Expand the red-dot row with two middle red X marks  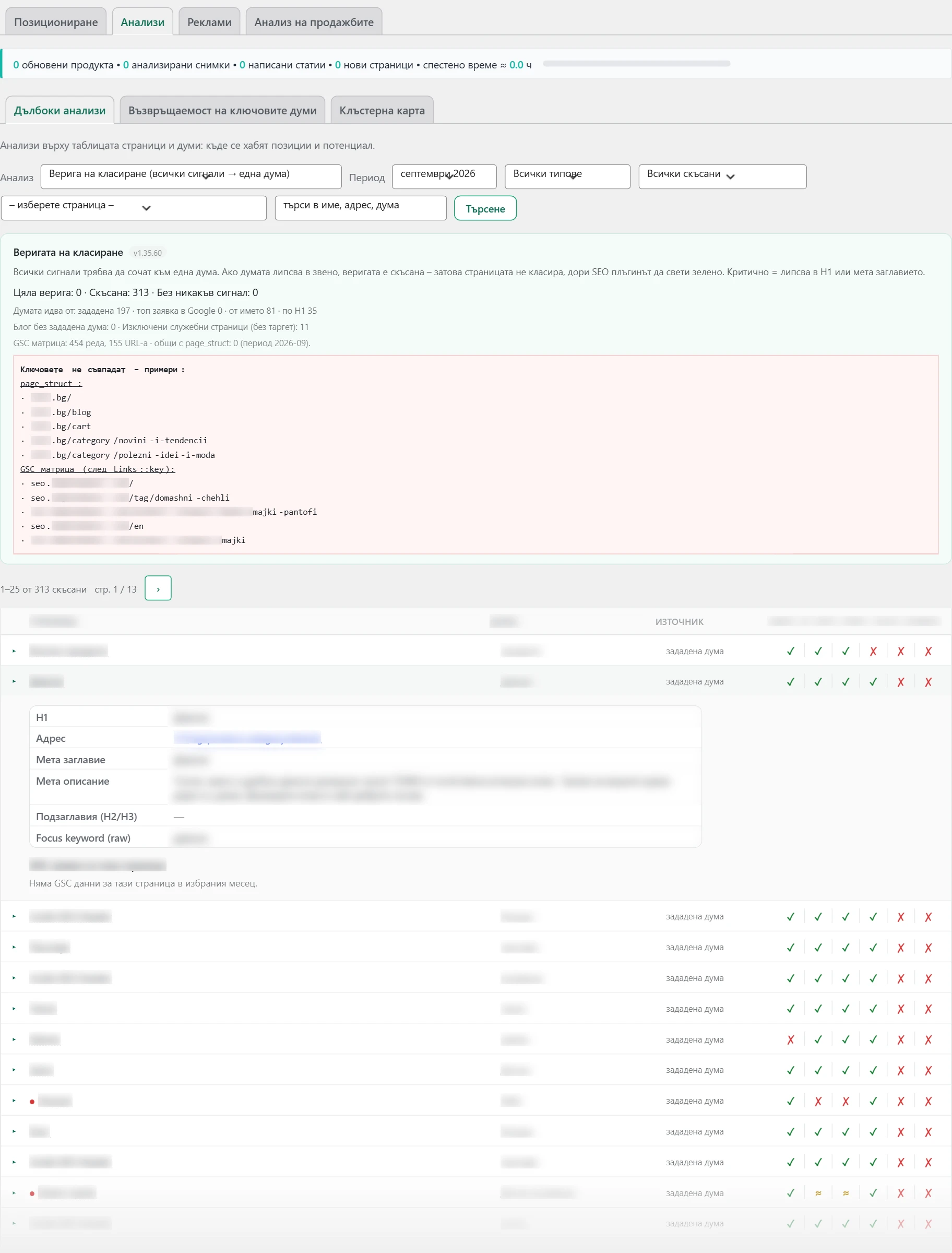[x=14, y=1101]
